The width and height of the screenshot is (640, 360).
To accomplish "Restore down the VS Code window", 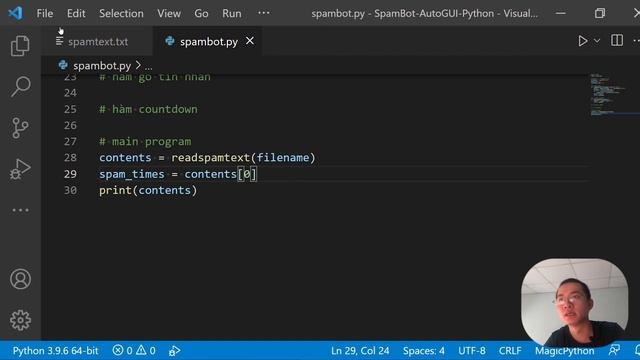I will click(x=600, y=13).
